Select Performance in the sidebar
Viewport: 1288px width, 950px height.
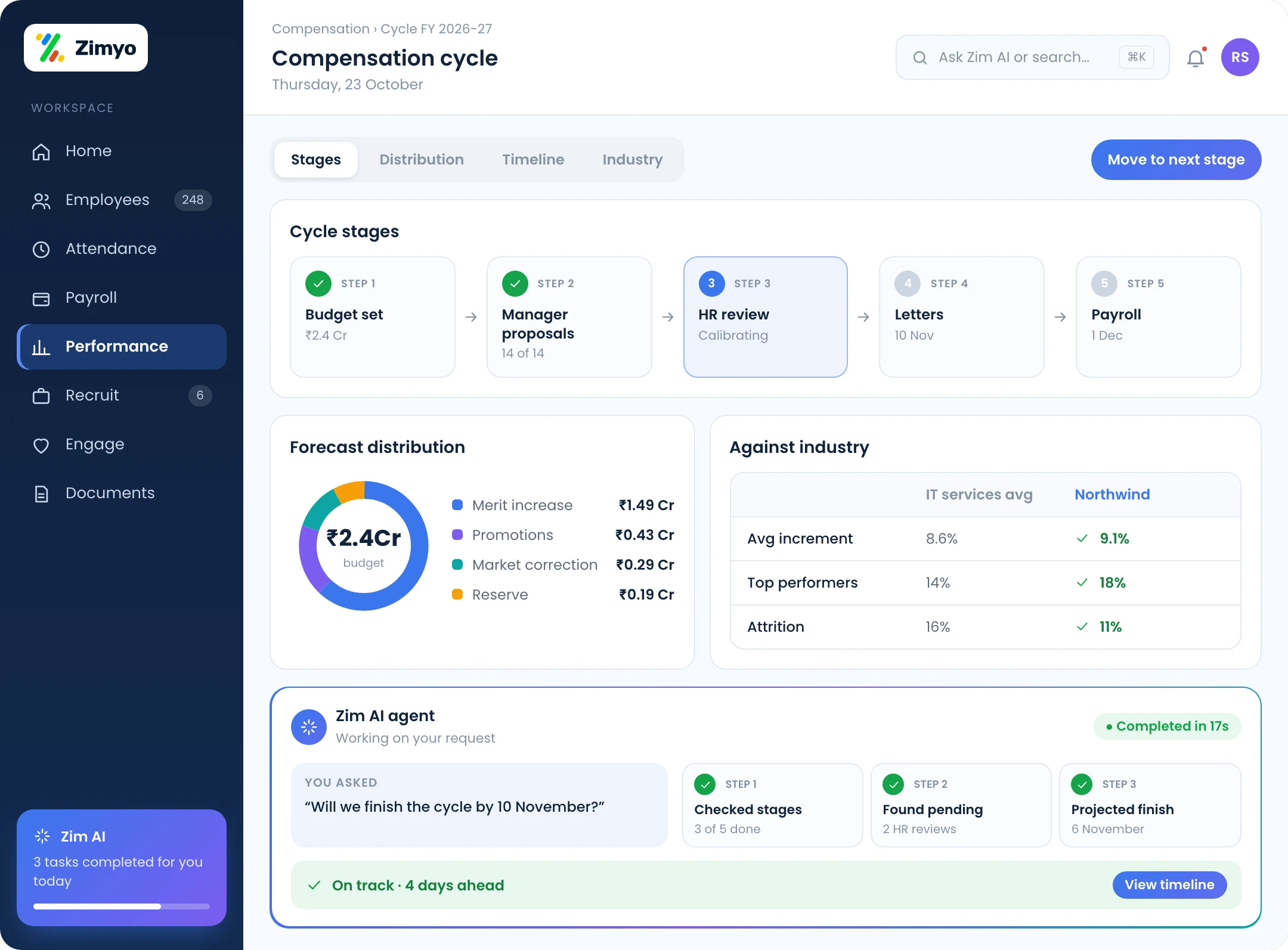pos(122,346)
